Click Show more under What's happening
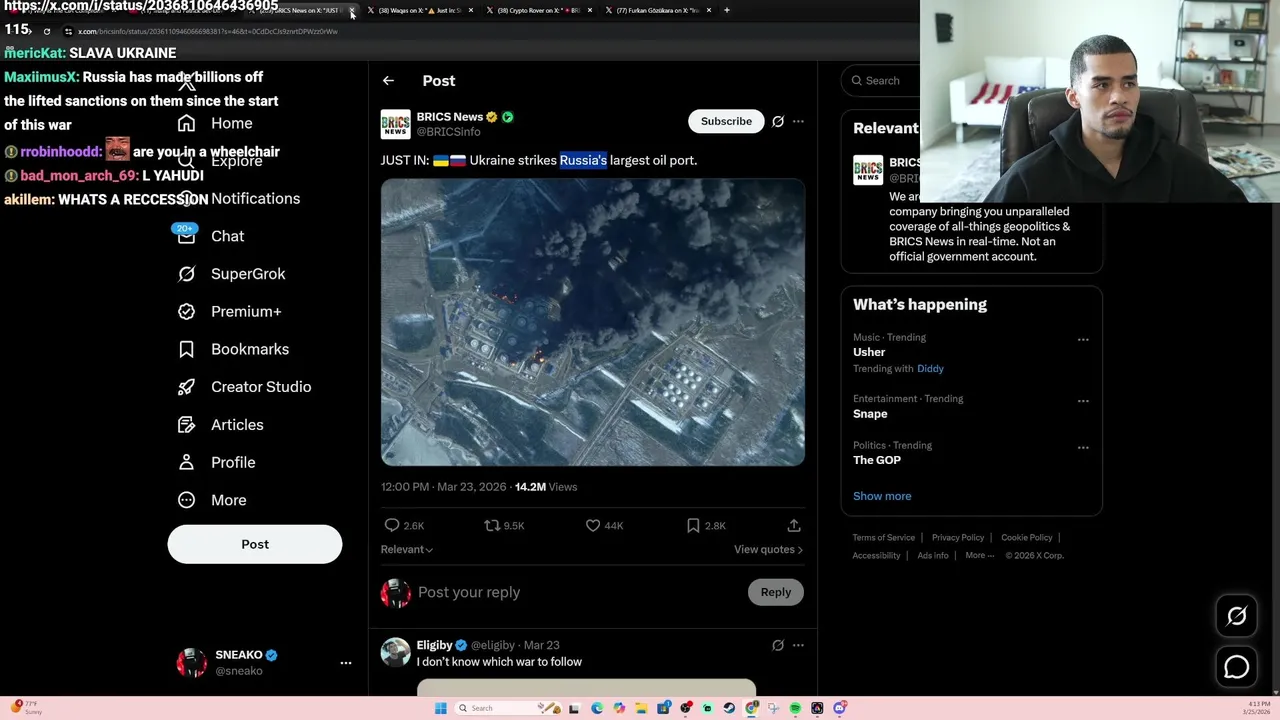Viewport: 1280px width, 720px height. 882,496
